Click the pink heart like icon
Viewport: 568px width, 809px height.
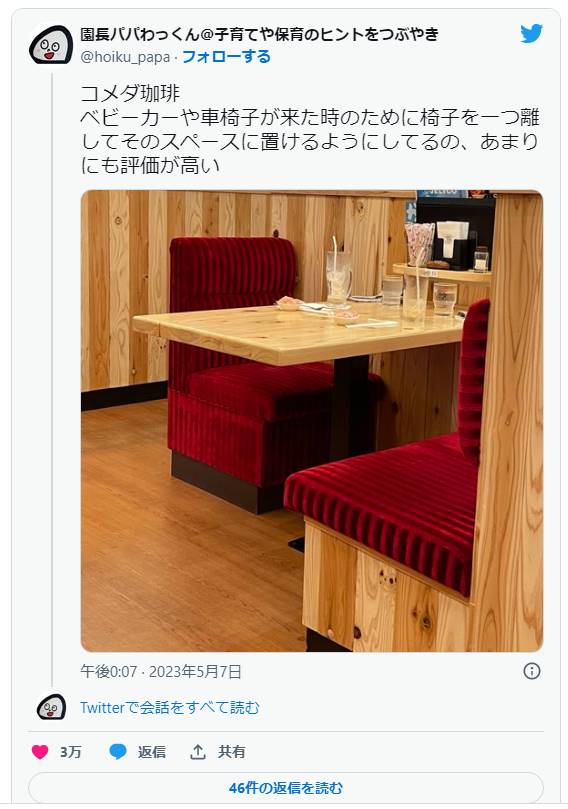(x=40, y=752)
